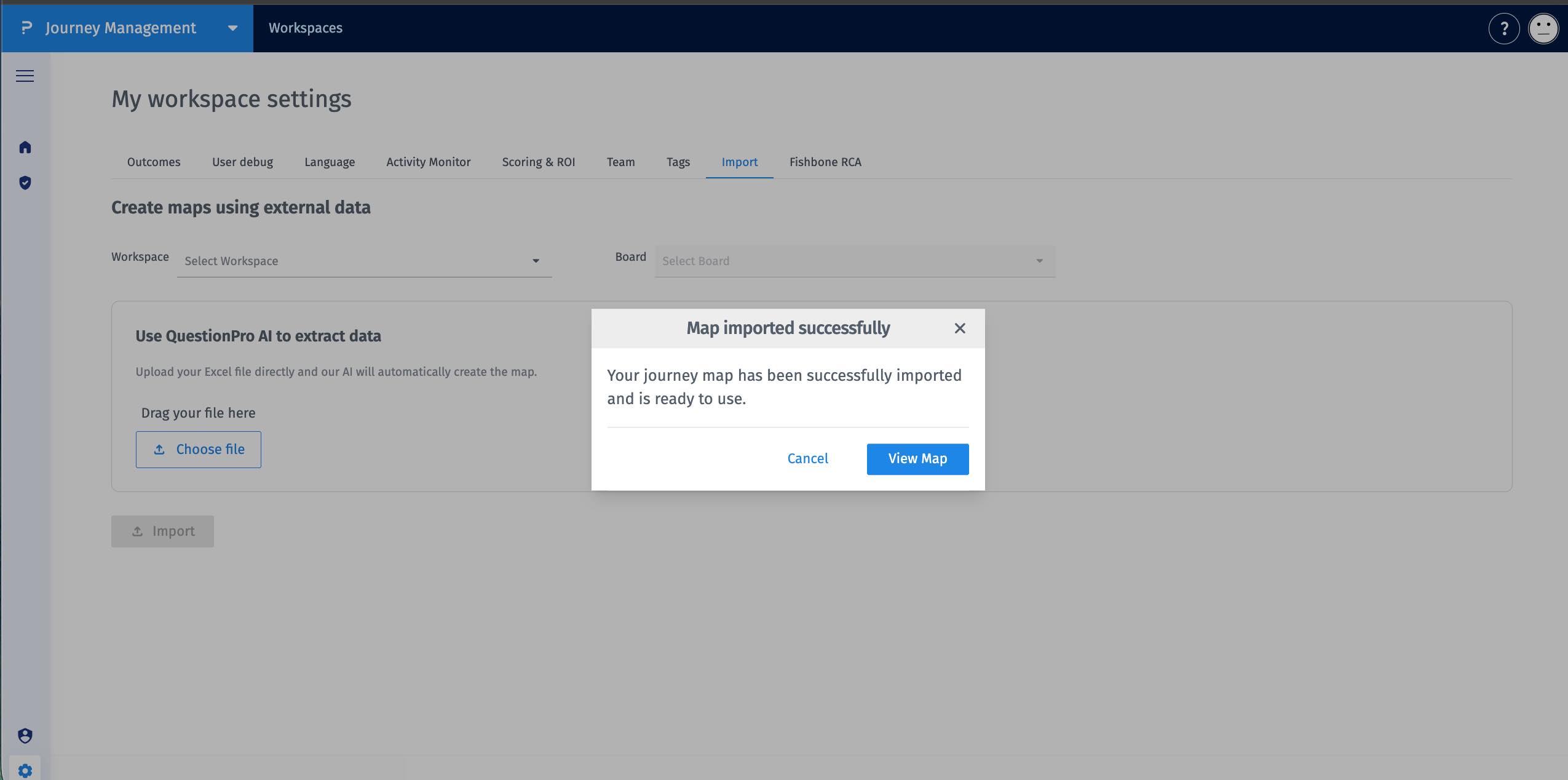This screenshot has height=780, width=1568.
Task: Open the admin profile icon near sidebar bottom
Action: [x=25, y=736]
